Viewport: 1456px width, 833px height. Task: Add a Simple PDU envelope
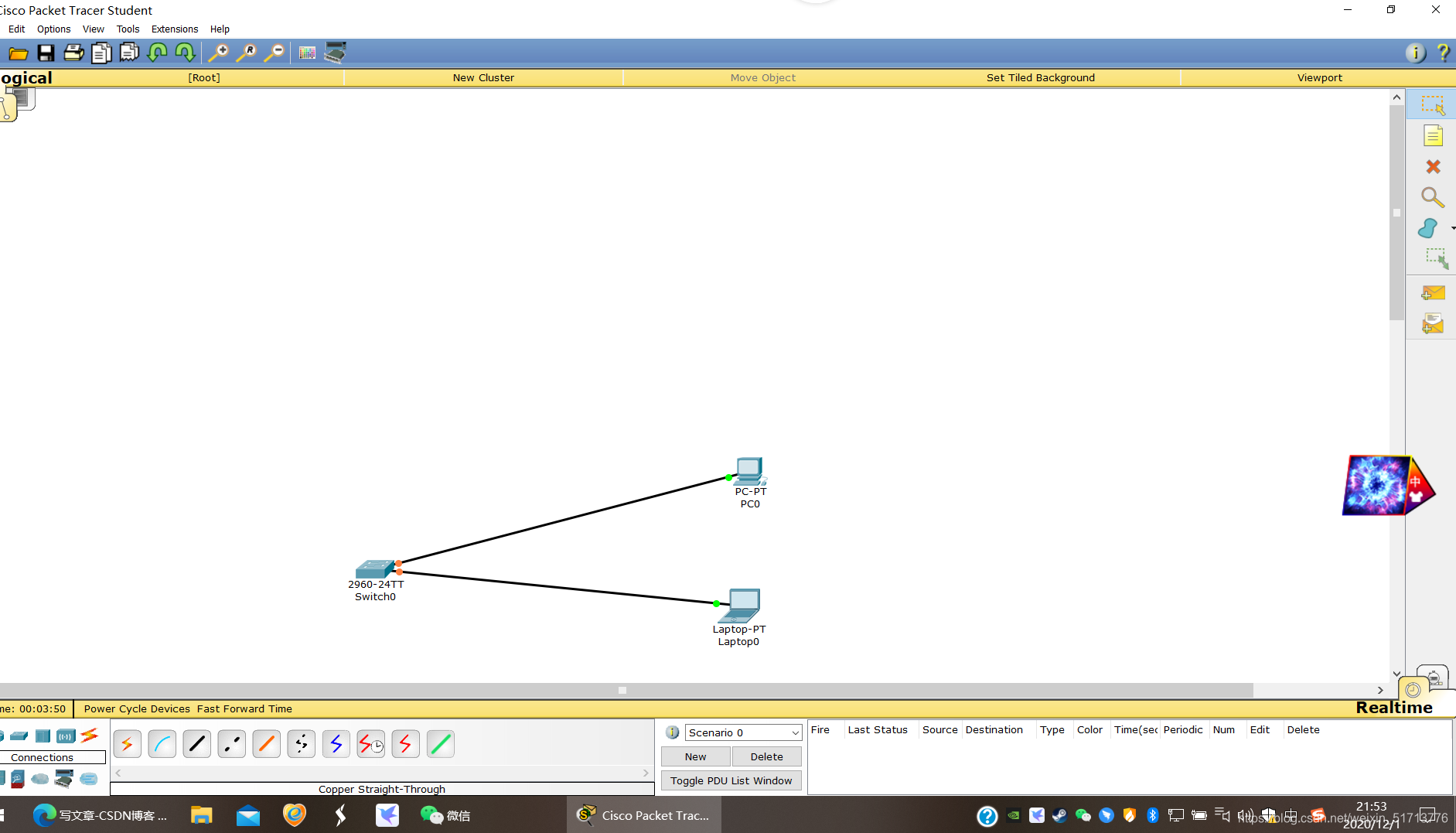[1433, 293]
